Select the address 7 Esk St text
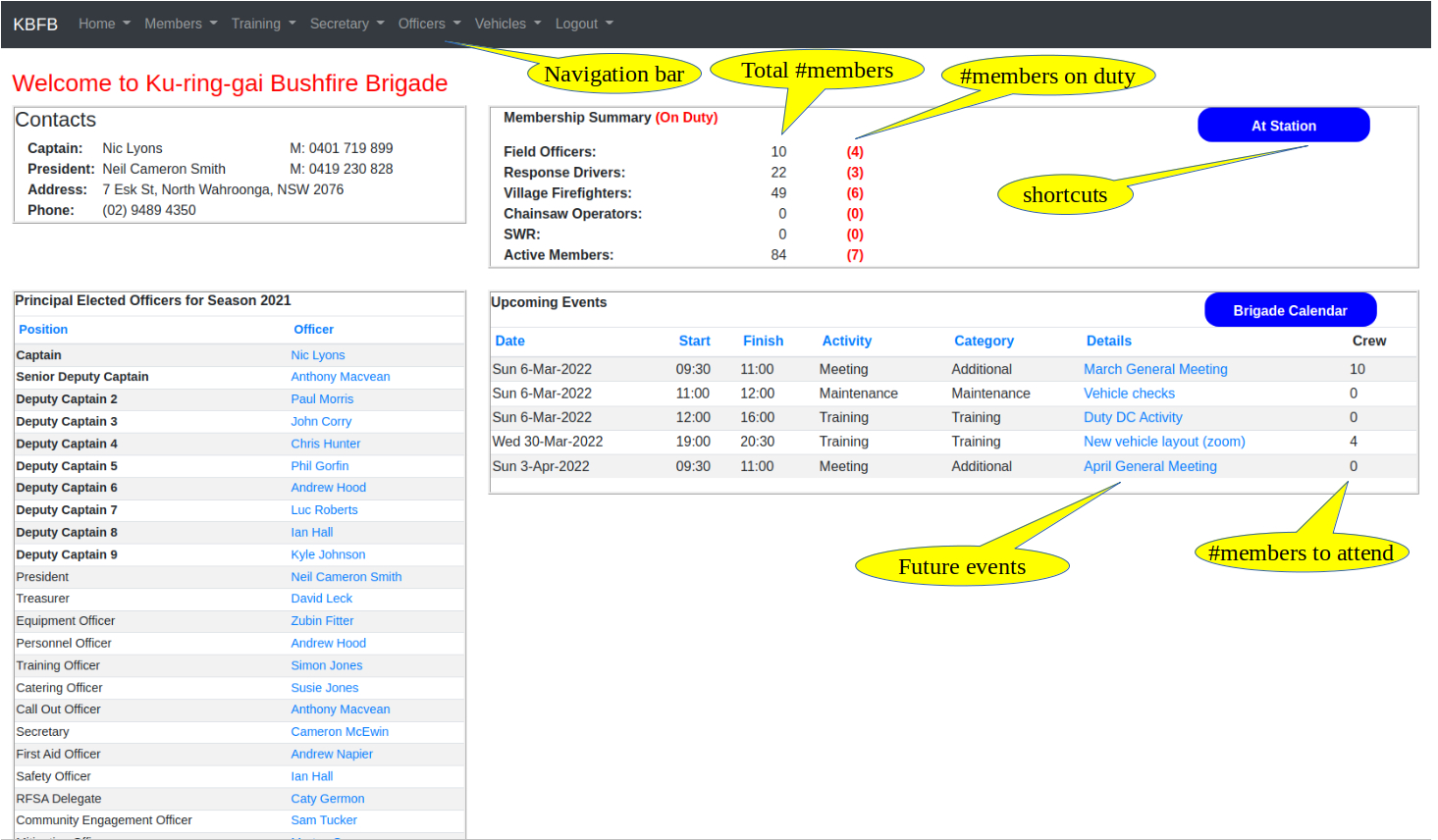1438x840 pixels. pyautogui.click(x=223, y=189)
